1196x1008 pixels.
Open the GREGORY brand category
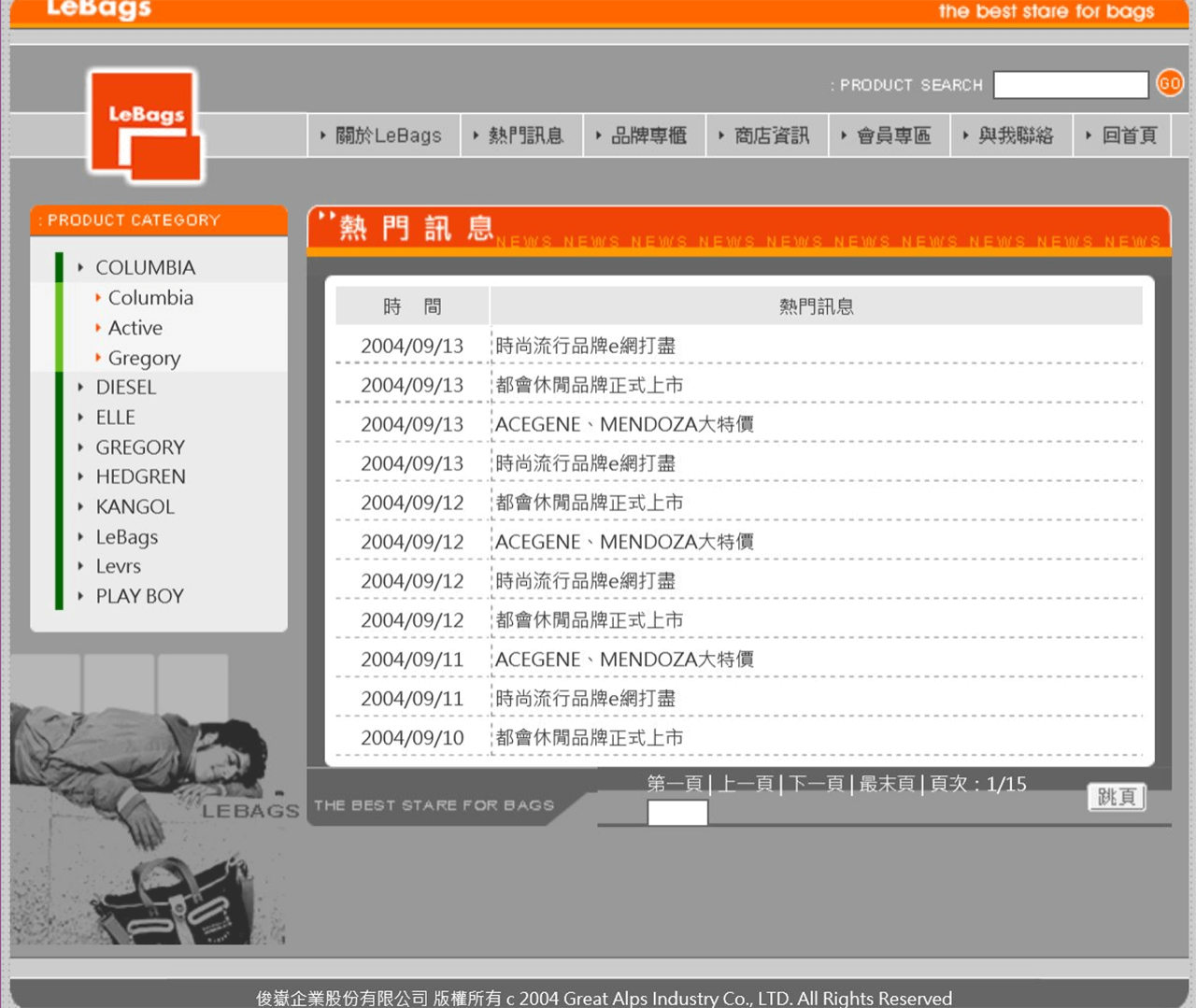tap(140, 447)
